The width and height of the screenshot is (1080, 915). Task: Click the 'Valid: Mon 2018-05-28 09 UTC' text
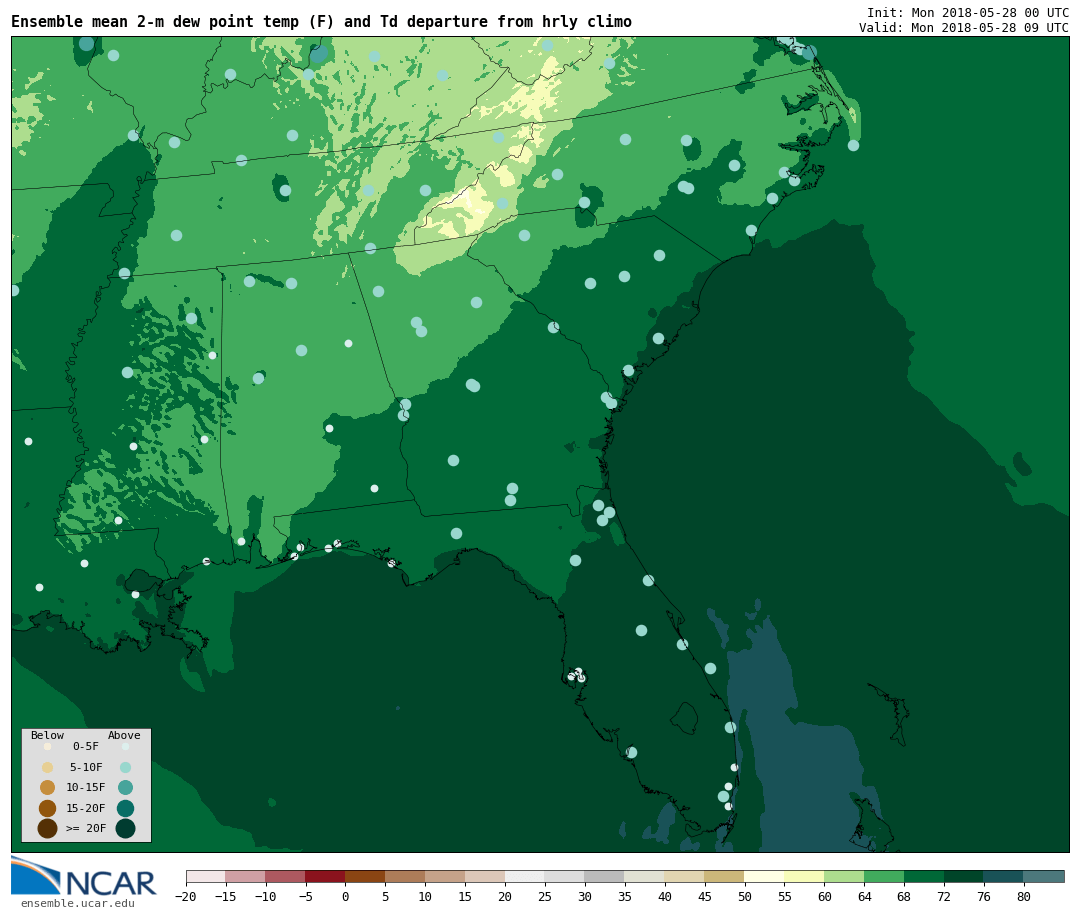964,28
